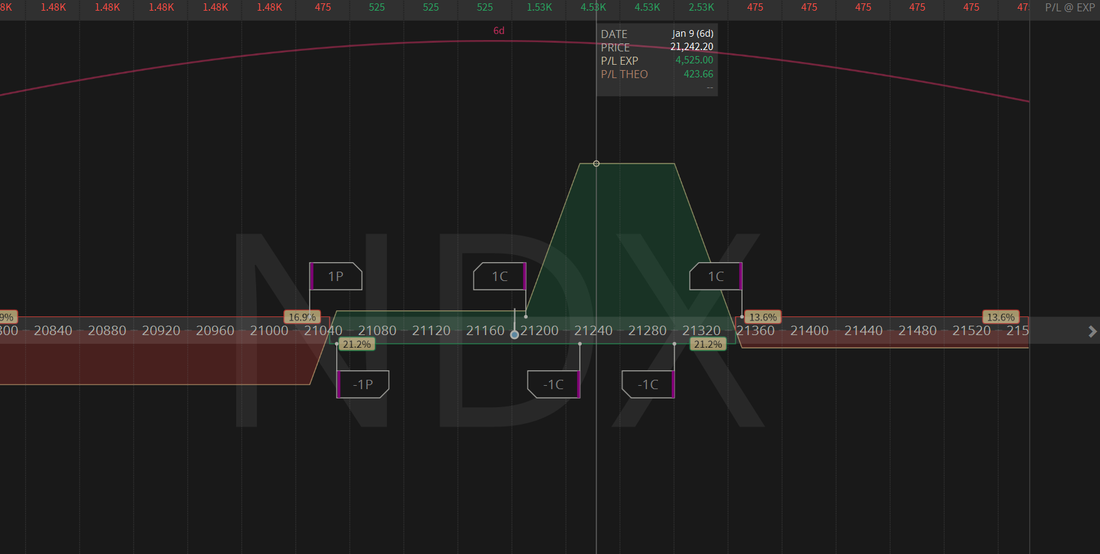1100x554 pixels.
Task: Click the Jan 9 (6d) date in tooltip
Action: [x=692, y=34]
